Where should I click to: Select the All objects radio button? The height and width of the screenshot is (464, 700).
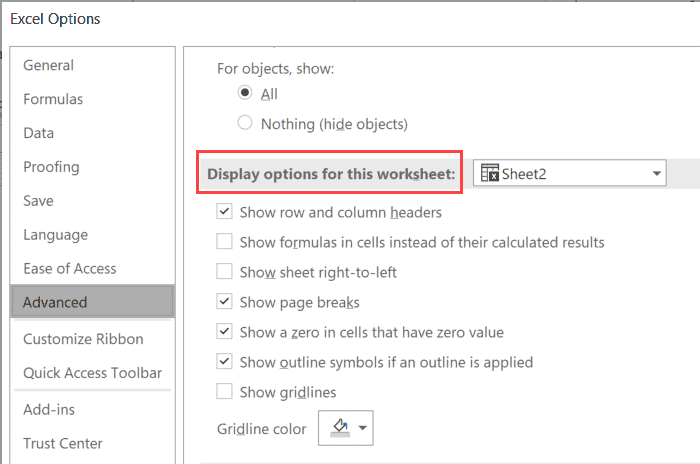point(245,93)
